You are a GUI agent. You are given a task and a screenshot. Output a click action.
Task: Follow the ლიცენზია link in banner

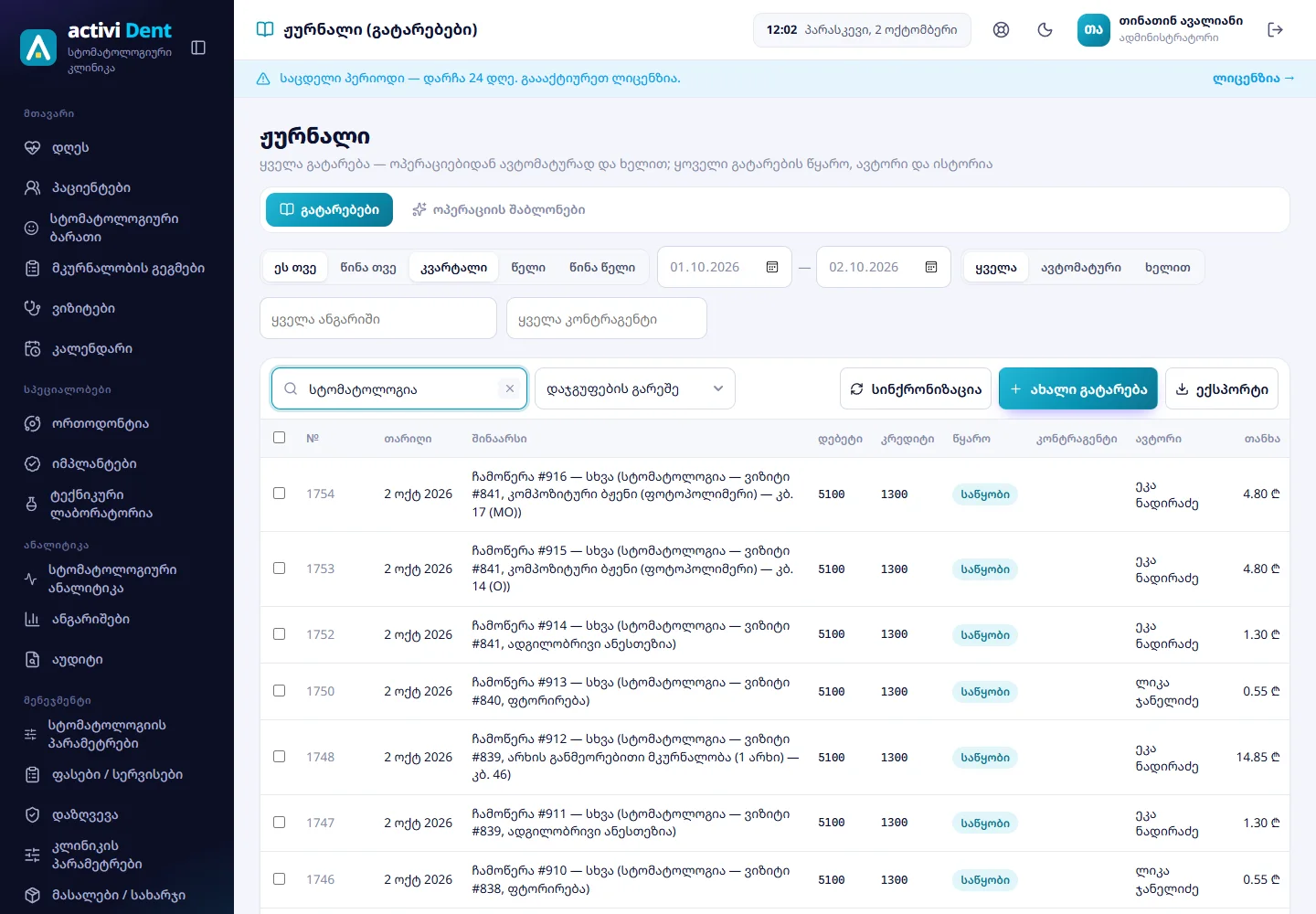pos(1254,79)
